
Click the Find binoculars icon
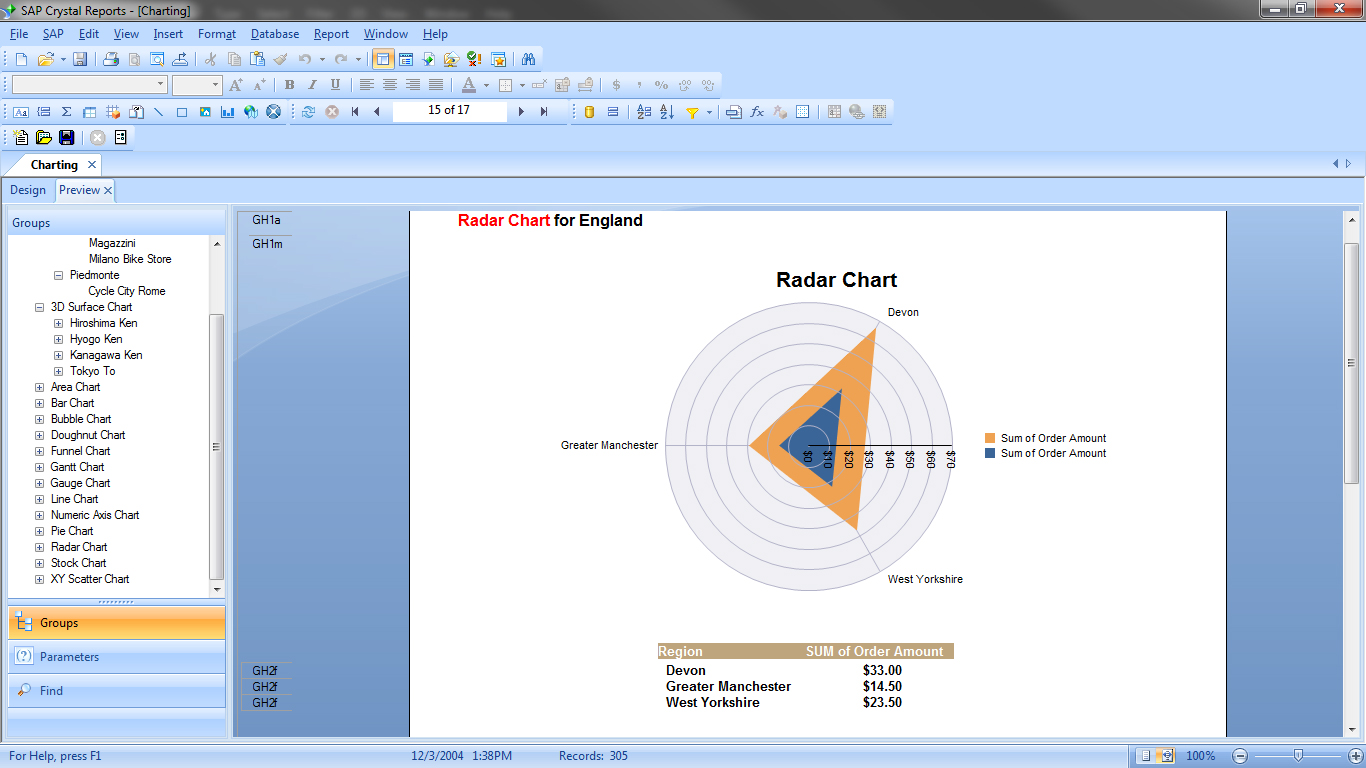point(528,59)
